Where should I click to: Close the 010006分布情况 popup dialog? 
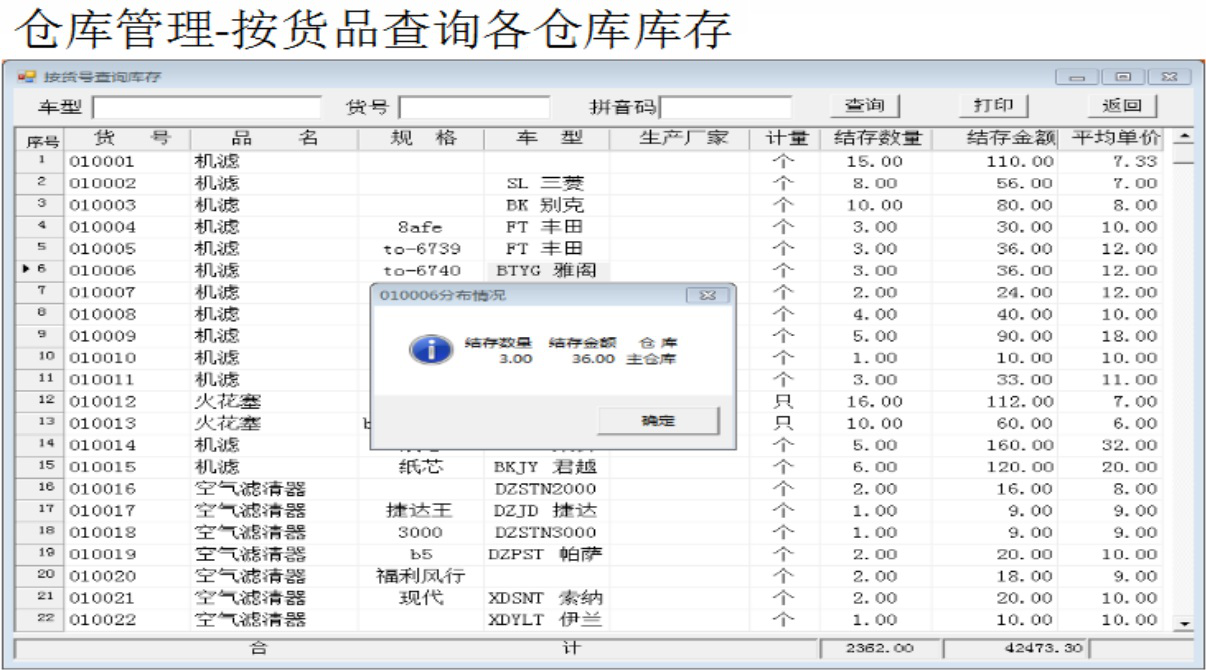coord(707,296)
